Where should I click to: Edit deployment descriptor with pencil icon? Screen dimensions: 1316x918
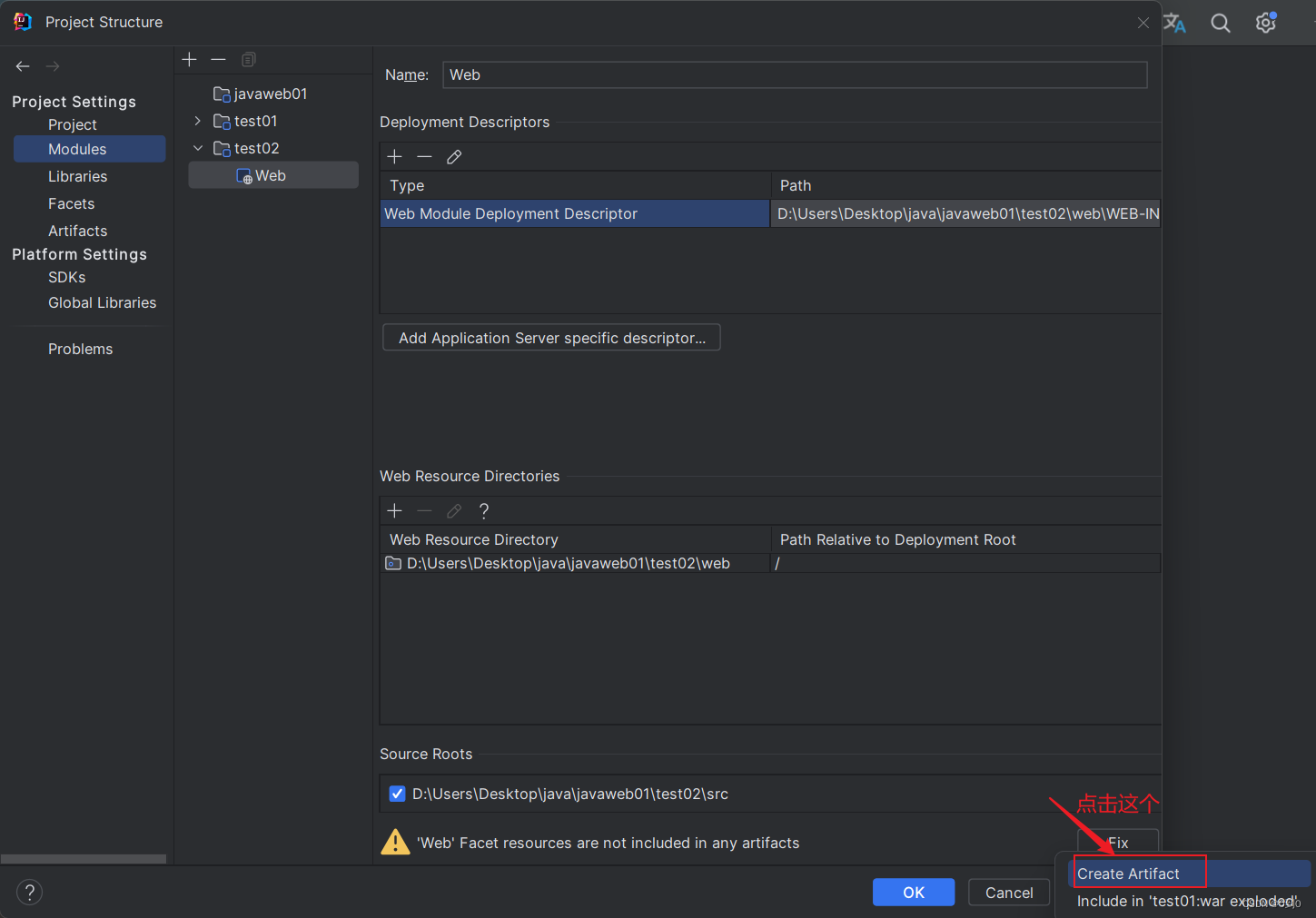(x=454, y=157)
